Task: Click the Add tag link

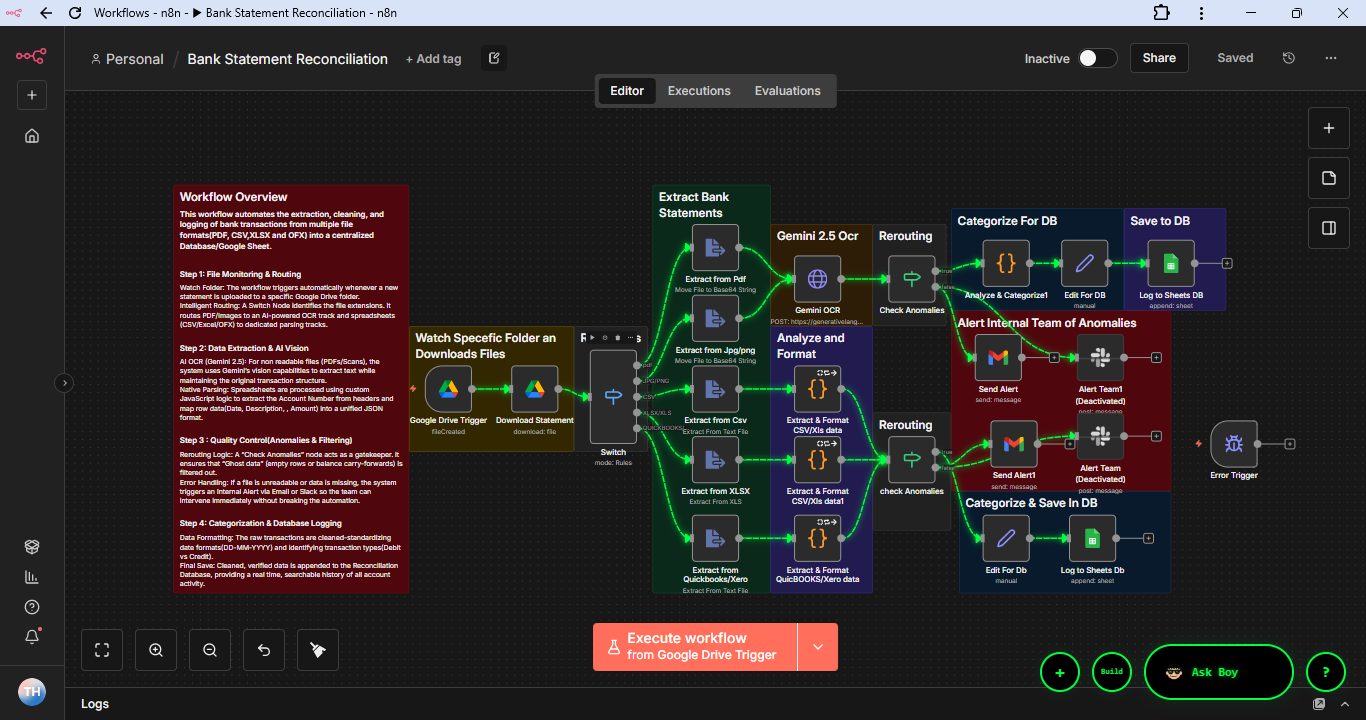Action: tap(433, 59)
